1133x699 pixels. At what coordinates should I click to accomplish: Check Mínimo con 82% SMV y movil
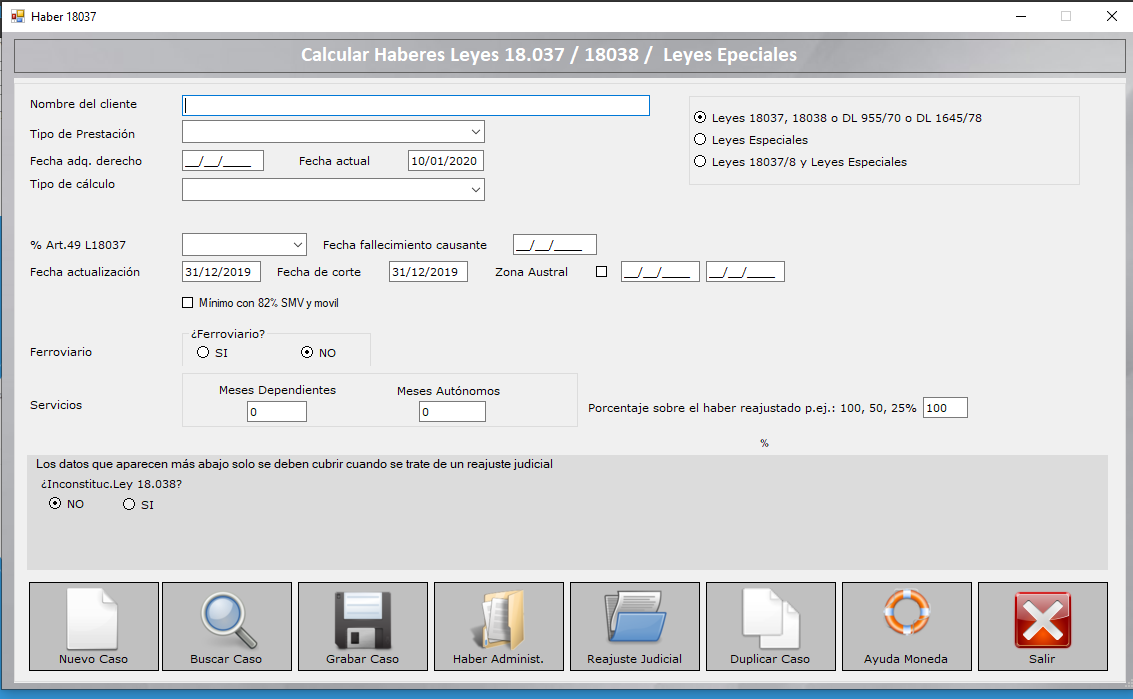click(x=187, y=303)
